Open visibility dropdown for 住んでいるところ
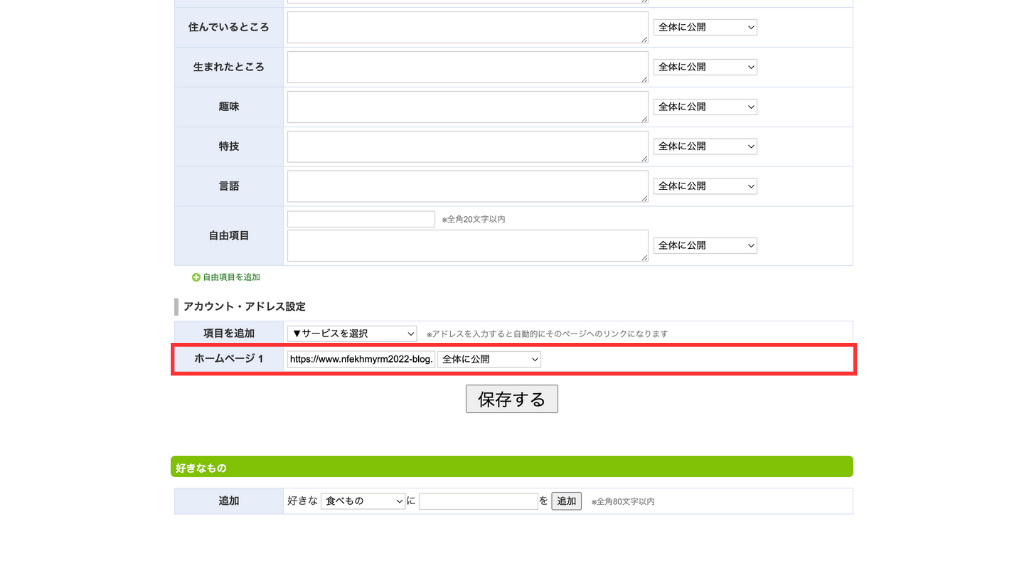Viewport: 1024px width, 561px height. pyautogui.click(x=704, y=27)
